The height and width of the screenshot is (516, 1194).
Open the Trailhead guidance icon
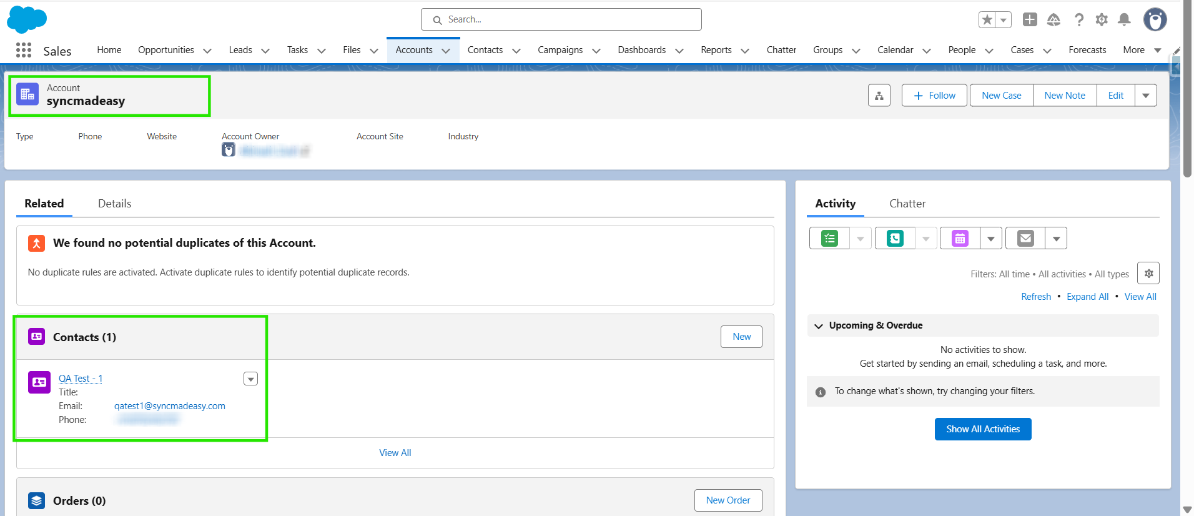point(1054,20)
